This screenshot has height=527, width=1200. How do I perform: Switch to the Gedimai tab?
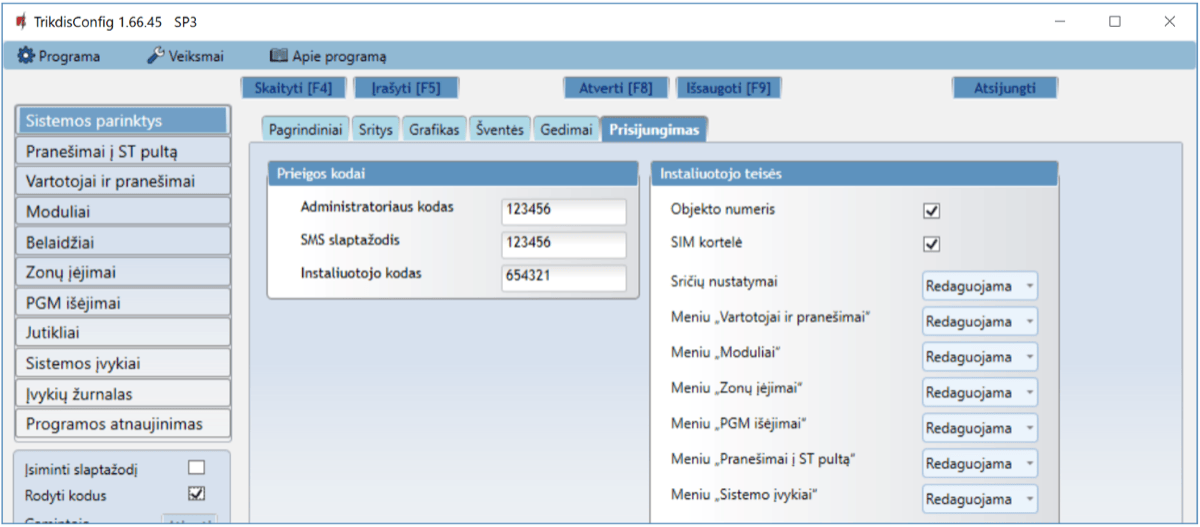click(566, 130)
